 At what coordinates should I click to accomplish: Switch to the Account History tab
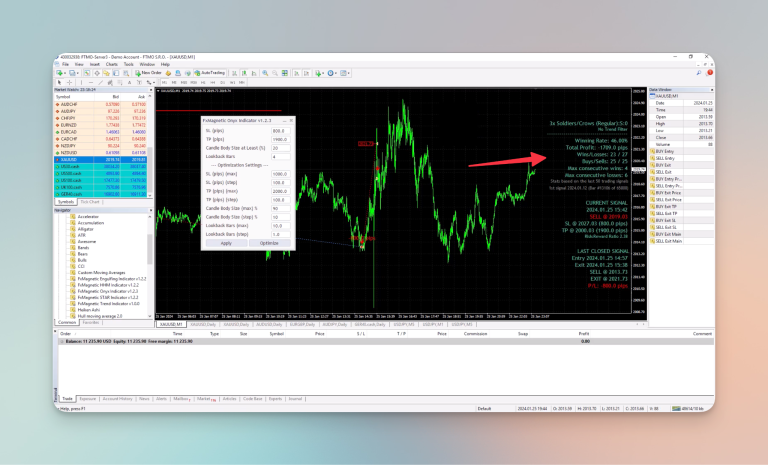pos(117,399)
